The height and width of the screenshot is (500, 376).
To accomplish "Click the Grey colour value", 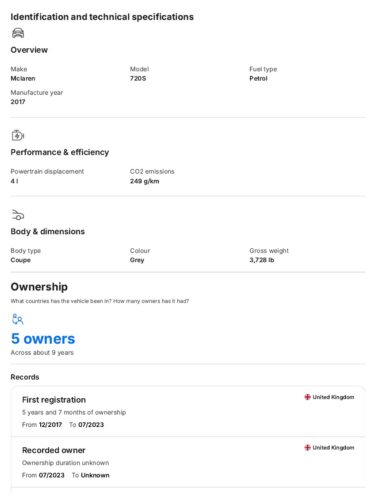I will click(137, 260).
